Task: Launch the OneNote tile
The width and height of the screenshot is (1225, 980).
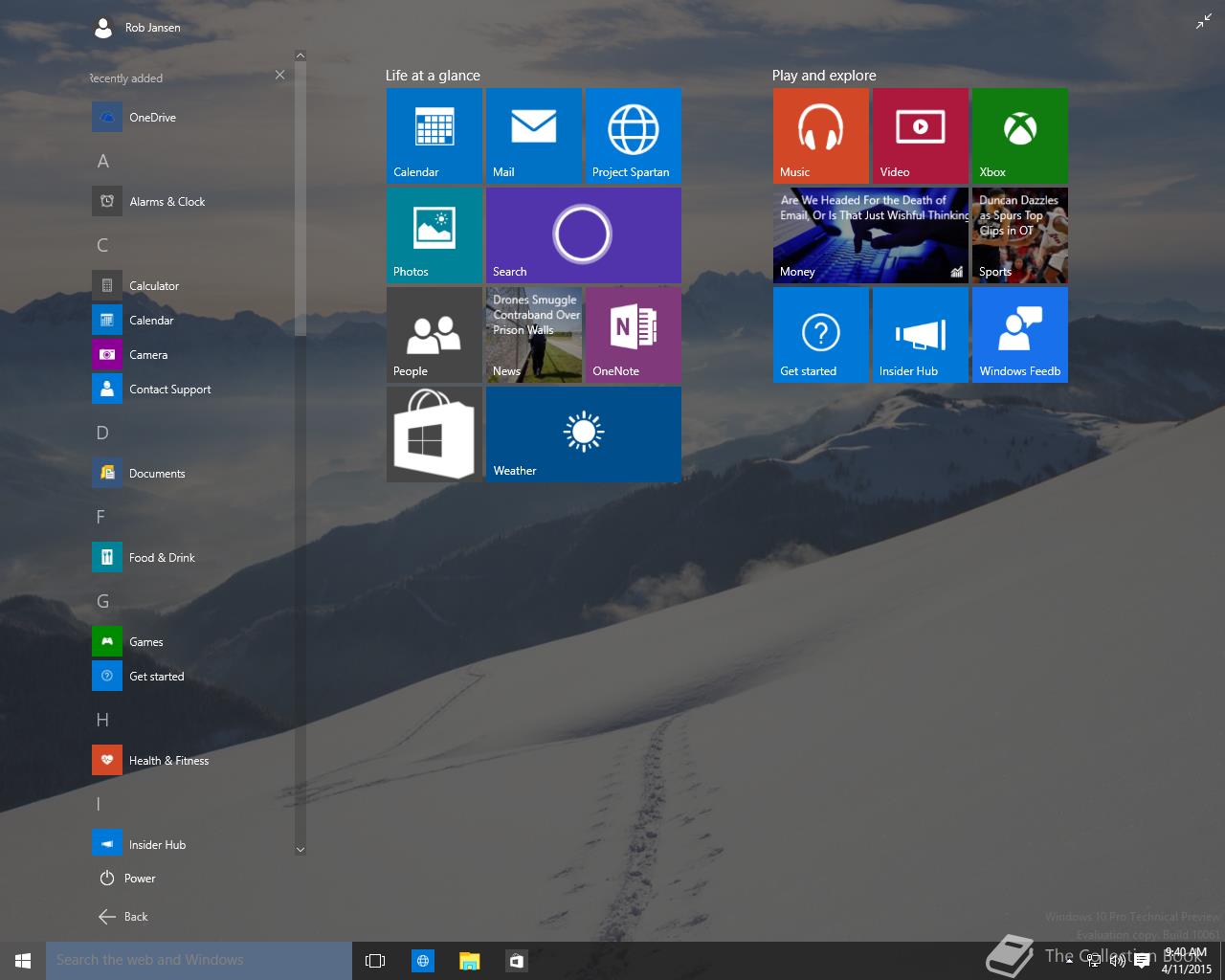Action: [x=634, y=335]
